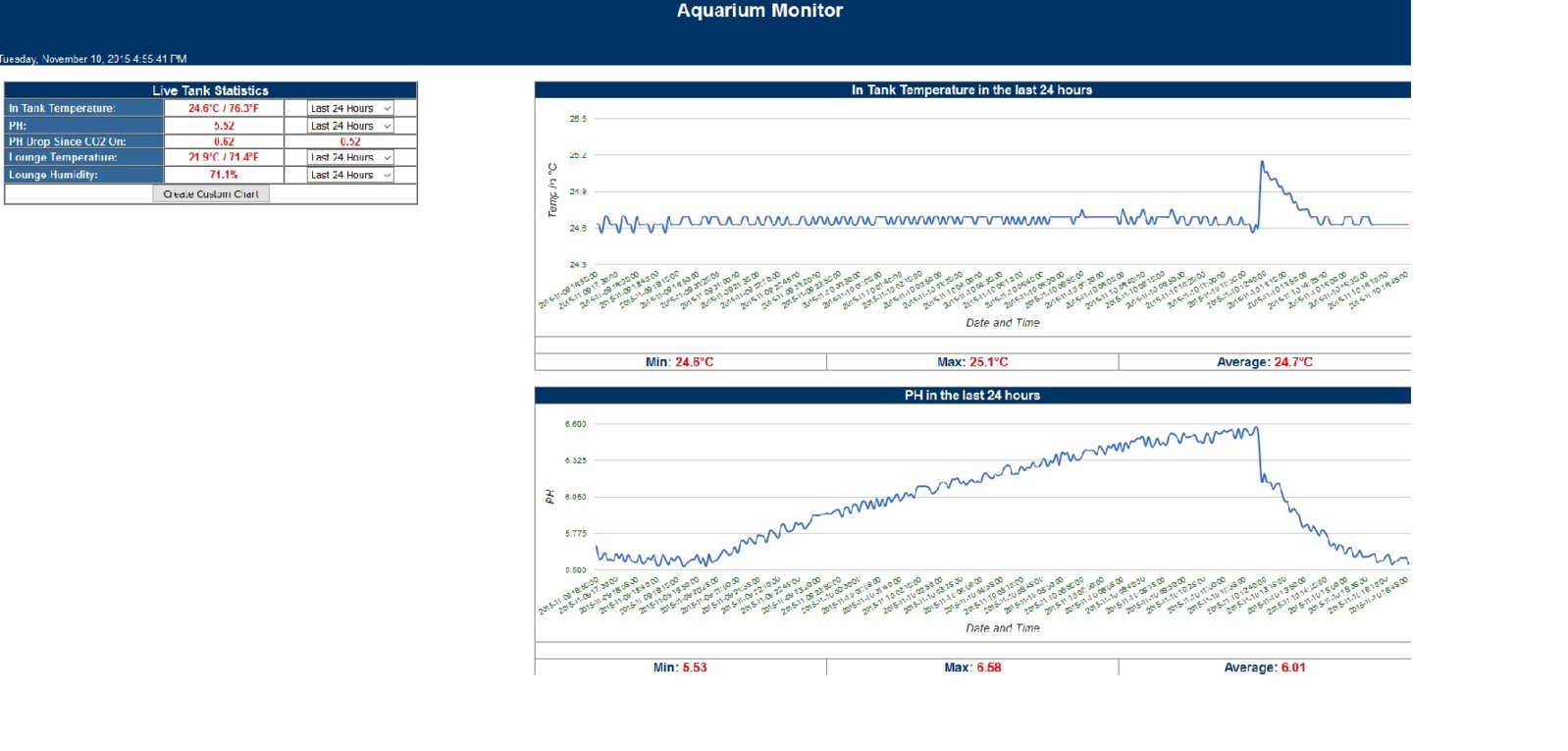
Task: Click the PH Average 6.01 cell
Action: (1265, 668)
